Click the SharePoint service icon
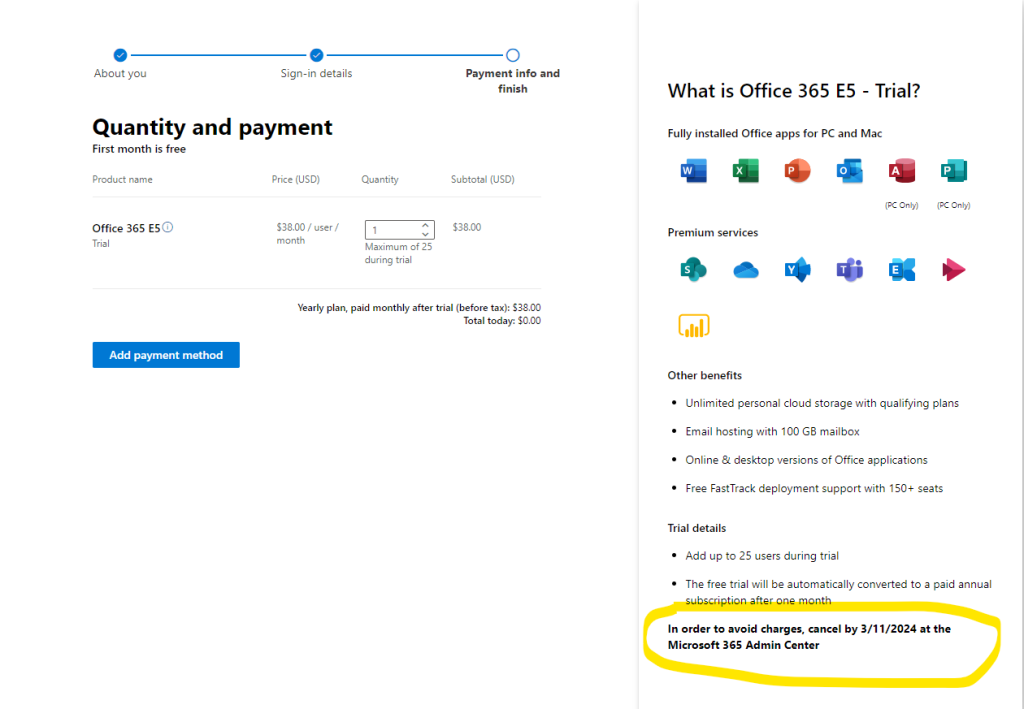 pyautogui.click(x=694, y=270)
